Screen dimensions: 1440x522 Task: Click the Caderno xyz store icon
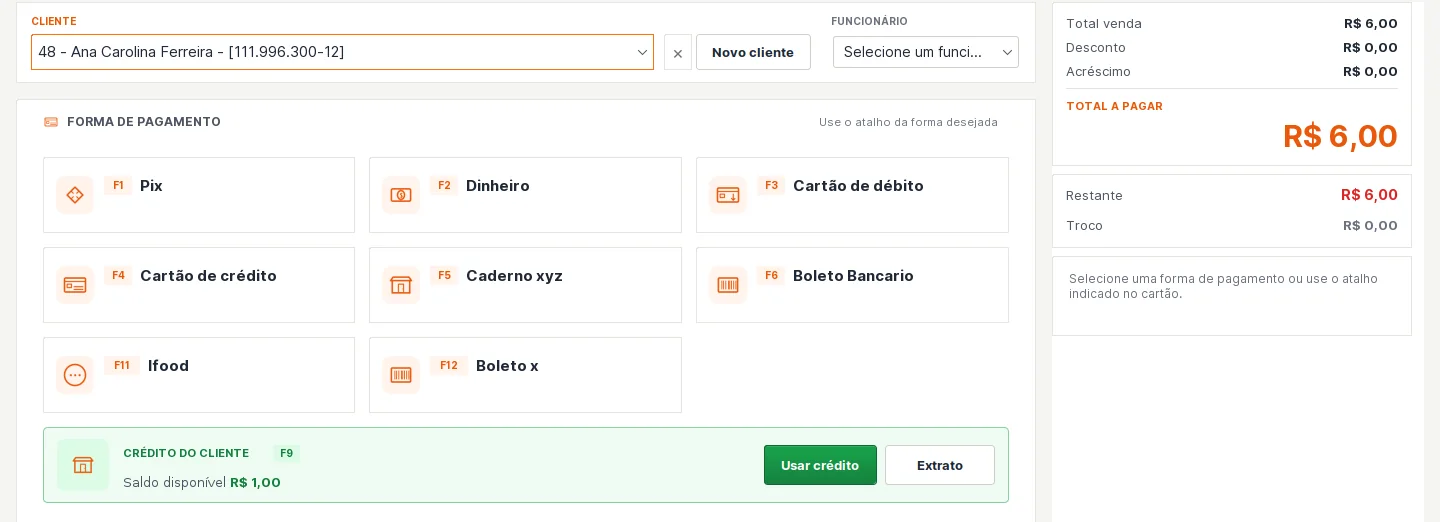401,285
